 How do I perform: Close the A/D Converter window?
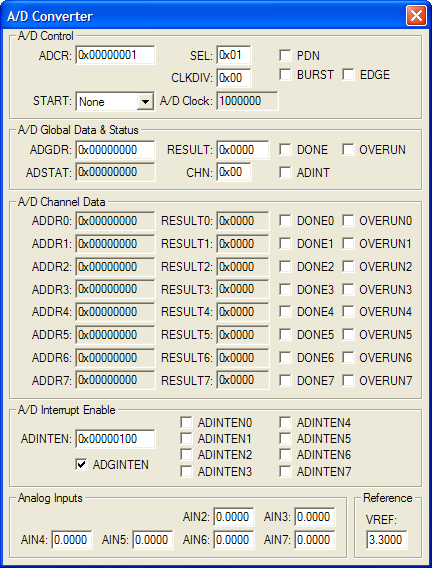point(416,16)
